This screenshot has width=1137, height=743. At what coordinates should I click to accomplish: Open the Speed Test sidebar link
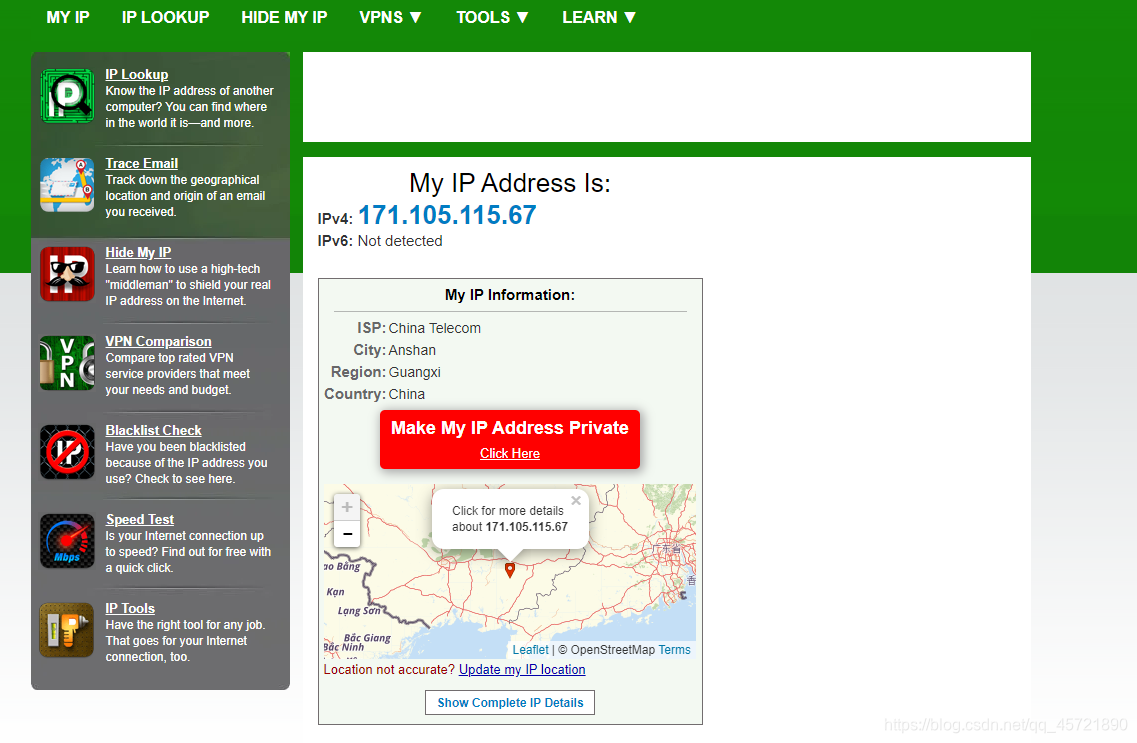point(140,520)
